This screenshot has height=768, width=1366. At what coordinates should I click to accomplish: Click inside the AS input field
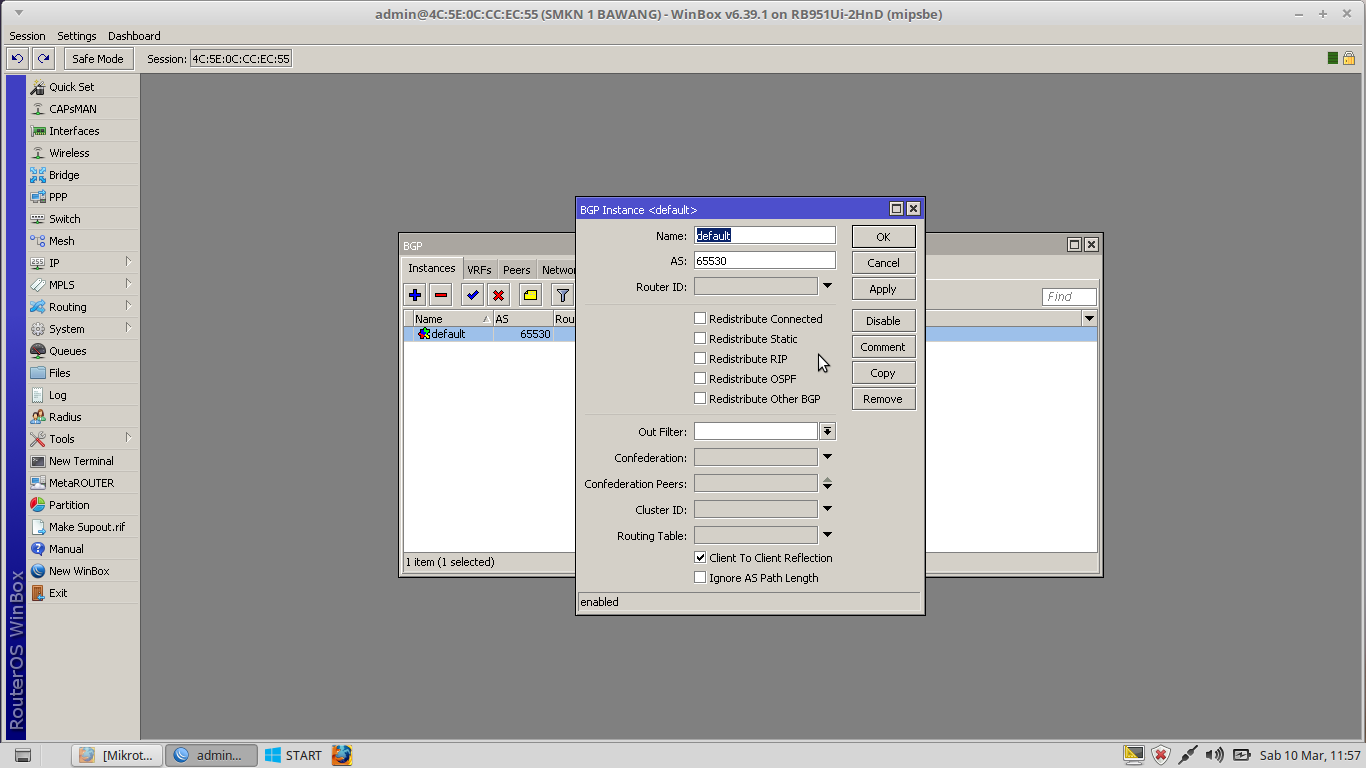tap(764, 260)
